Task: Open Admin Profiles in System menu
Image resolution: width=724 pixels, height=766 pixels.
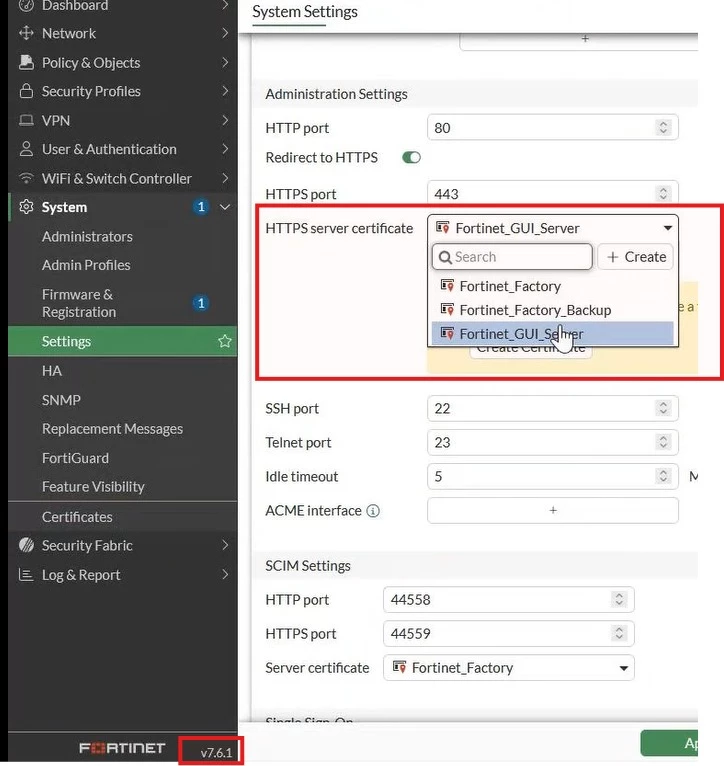Action: [x=86, y=265]
